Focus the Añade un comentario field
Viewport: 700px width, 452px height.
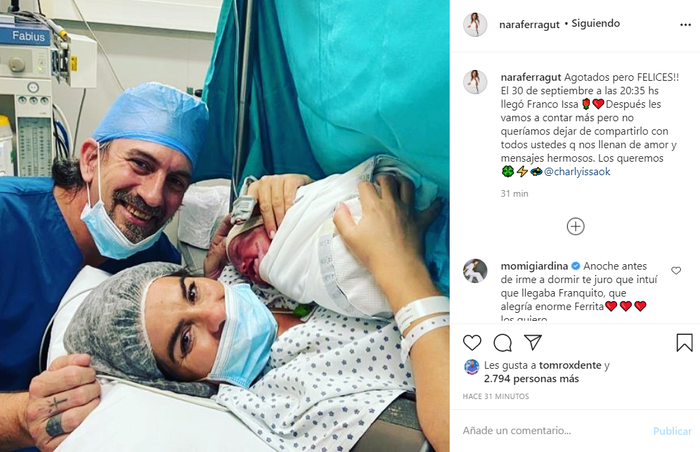click(554, 431)
